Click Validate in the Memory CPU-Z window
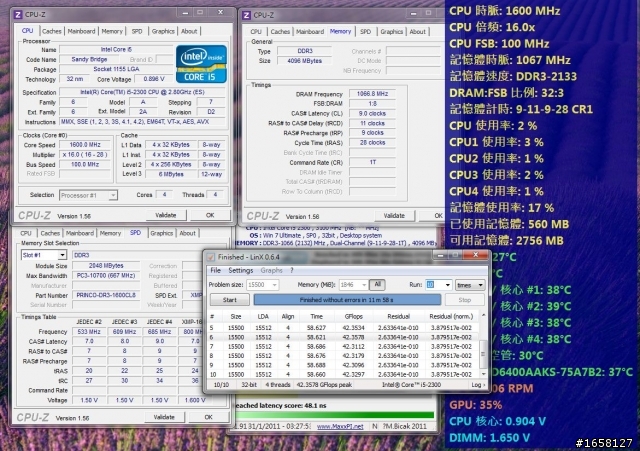This screenshot has width=640, height=451. click(x=394, y=216)
